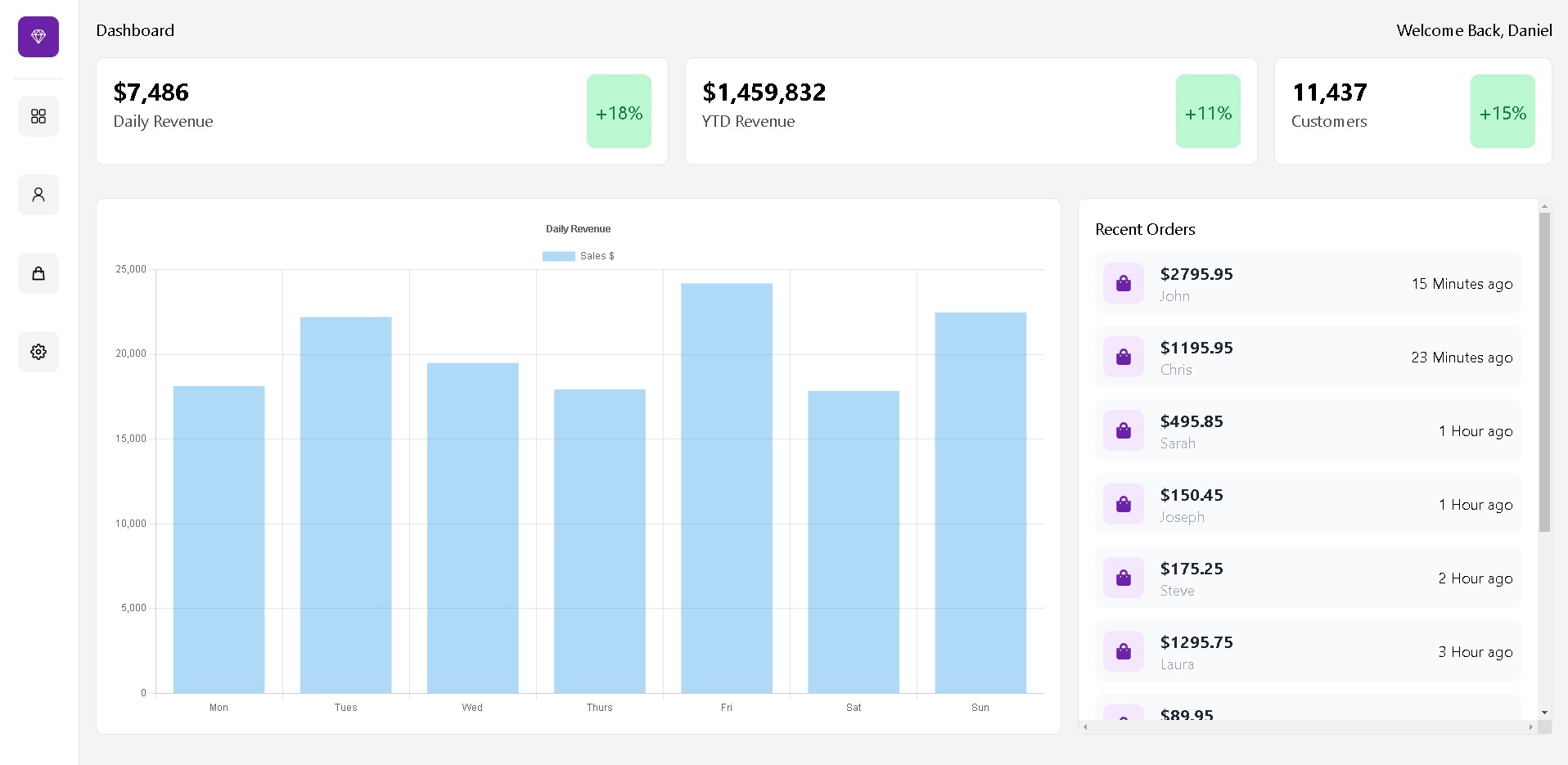Click the horizontal scrollbar right arrow

coord(1530,727)
